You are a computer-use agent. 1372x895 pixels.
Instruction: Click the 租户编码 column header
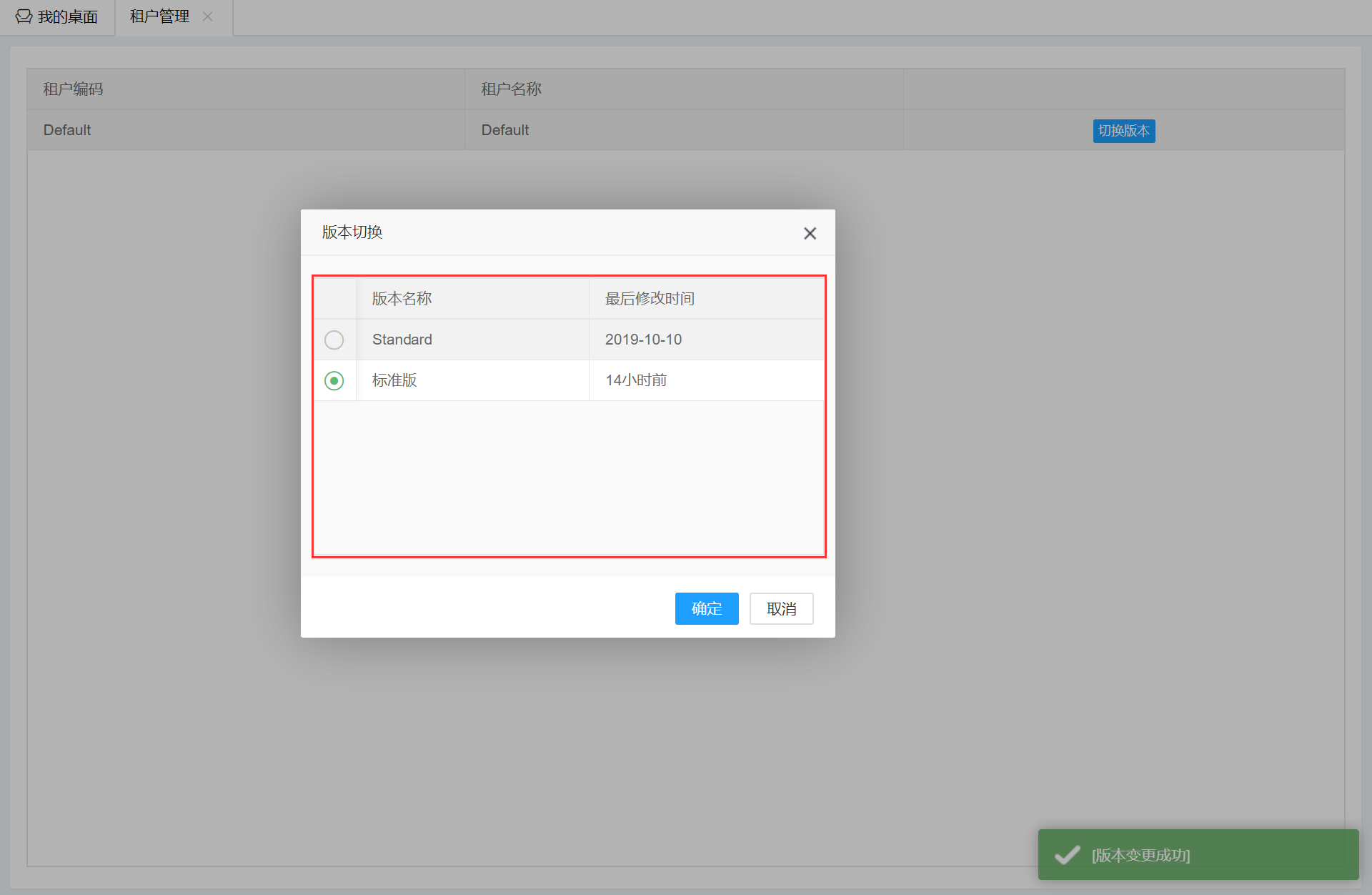tap(73, 89)
